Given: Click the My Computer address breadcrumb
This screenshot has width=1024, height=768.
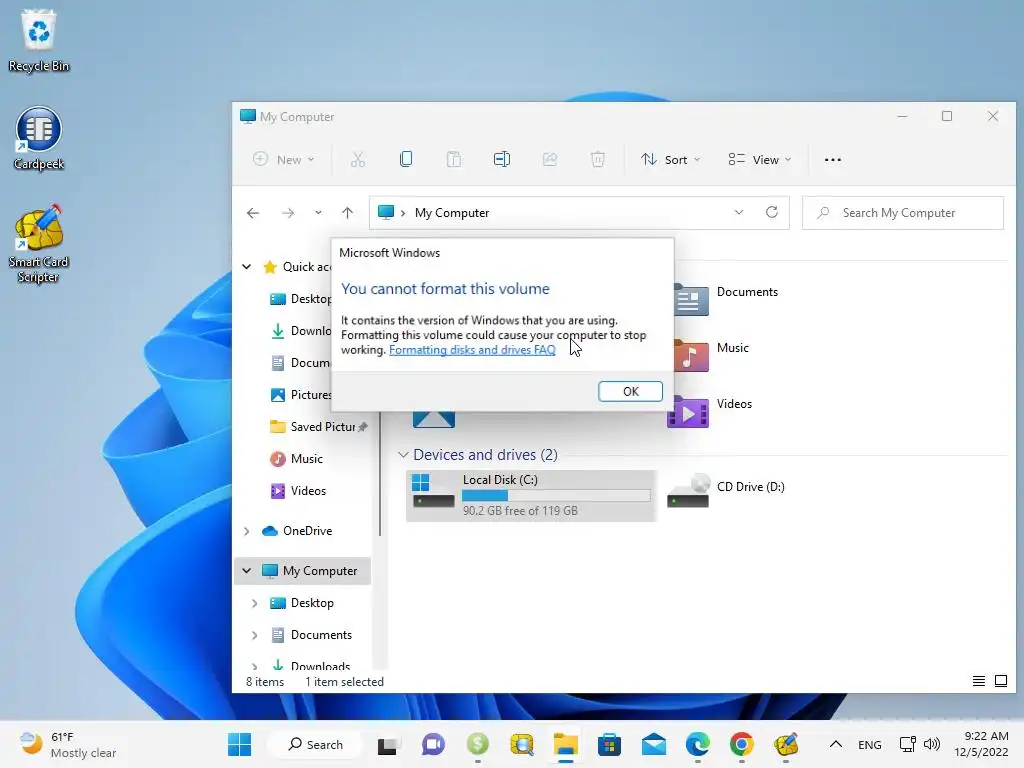Looking at the screenshot, I should 452,213.
